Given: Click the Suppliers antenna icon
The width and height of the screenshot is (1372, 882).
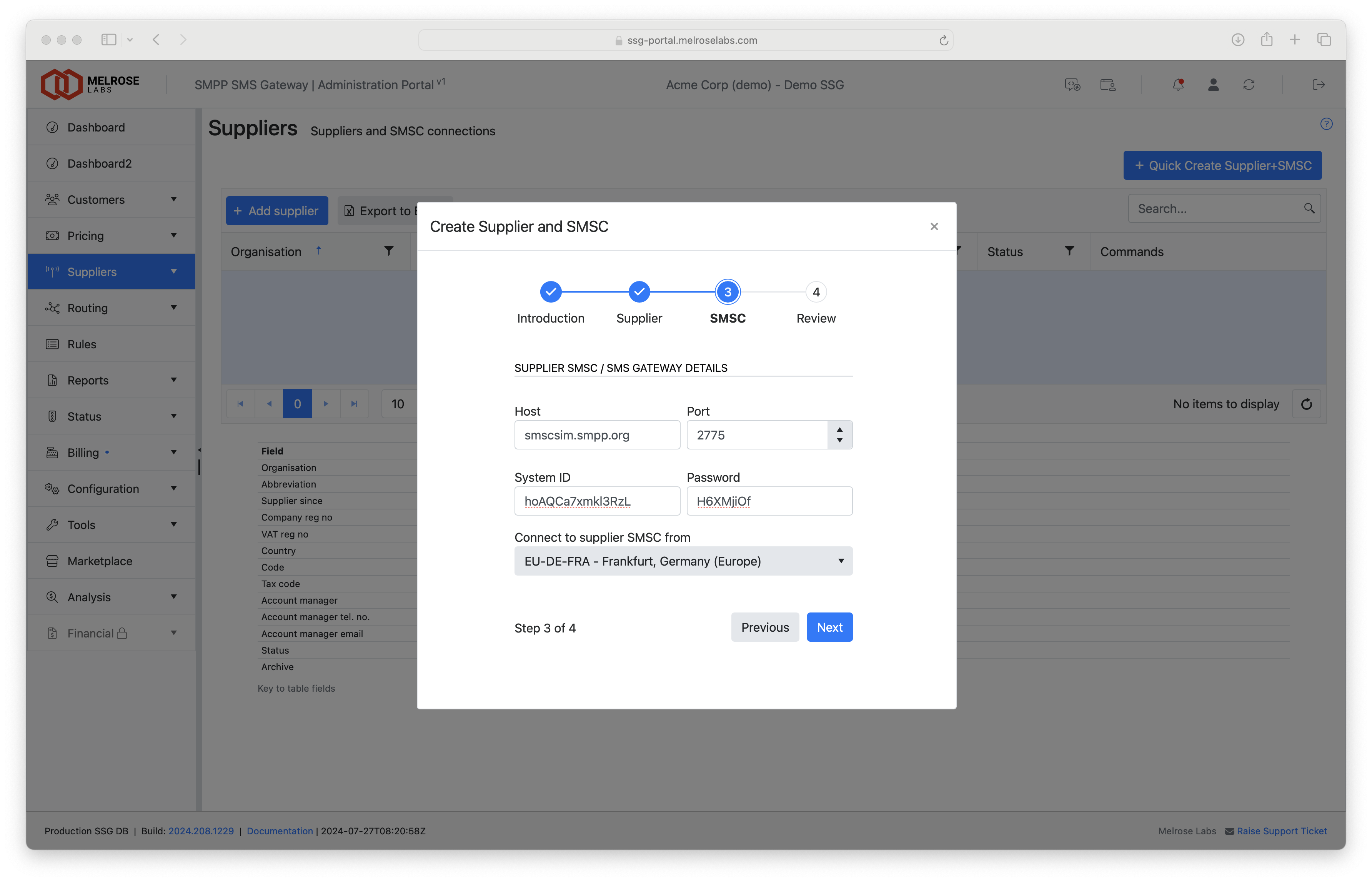Looking at the screenshot, I should (x=52, y=271).
